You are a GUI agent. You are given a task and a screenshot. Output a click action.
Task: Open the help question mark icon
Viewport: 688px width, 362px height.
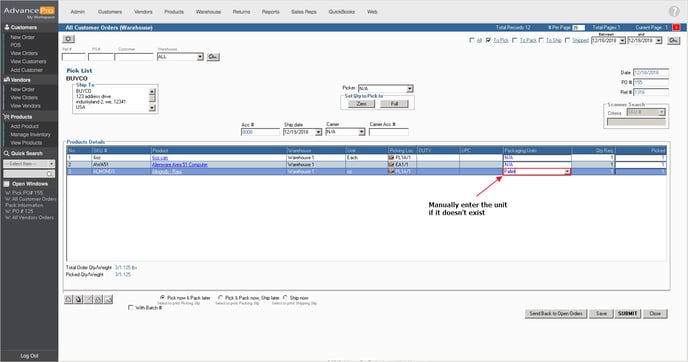[x=674, y=11]
